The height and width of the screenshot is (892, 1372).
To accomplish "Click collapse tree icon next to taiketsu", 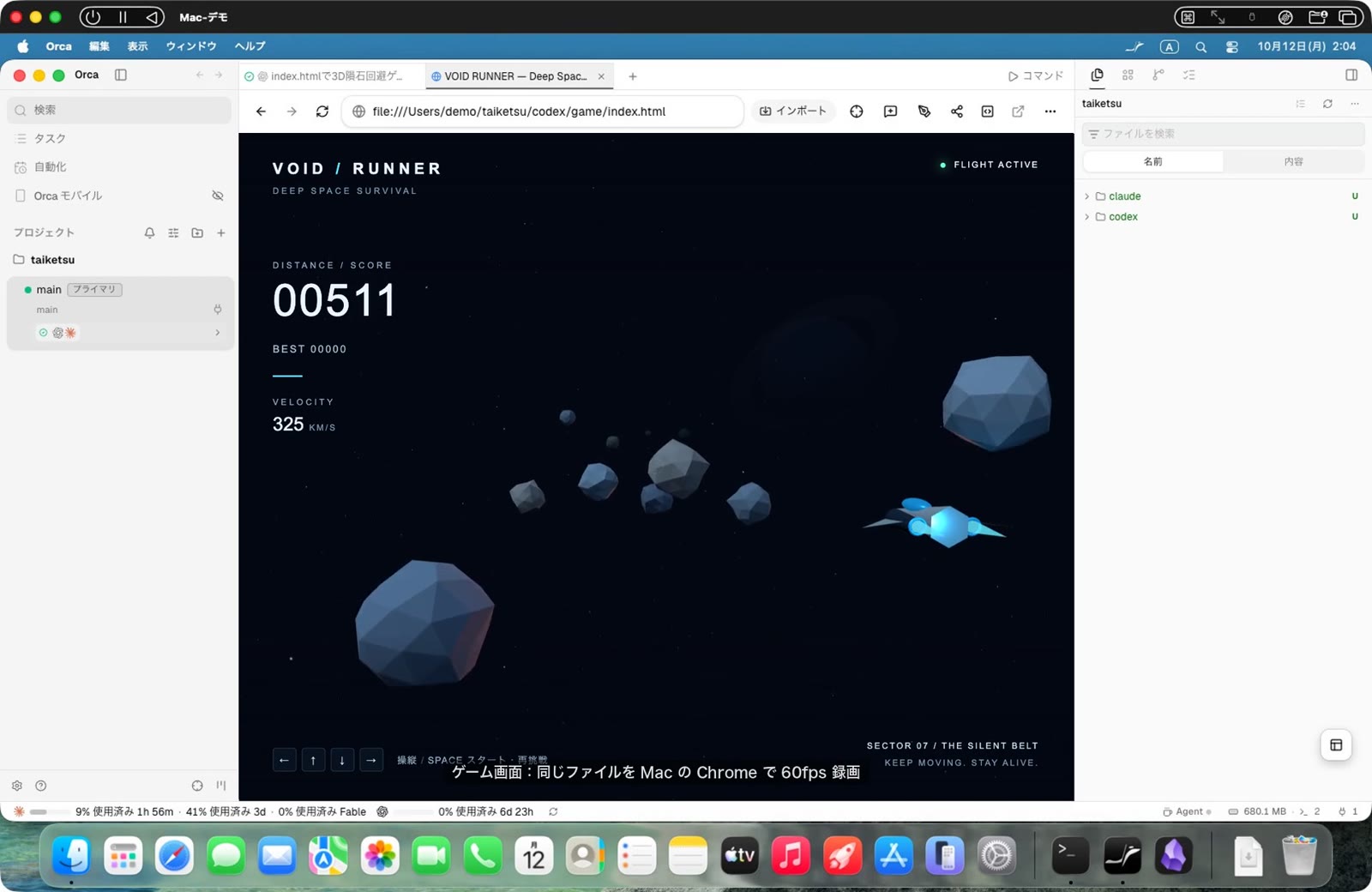I will pyautogui.click(x=1301, y=104).
